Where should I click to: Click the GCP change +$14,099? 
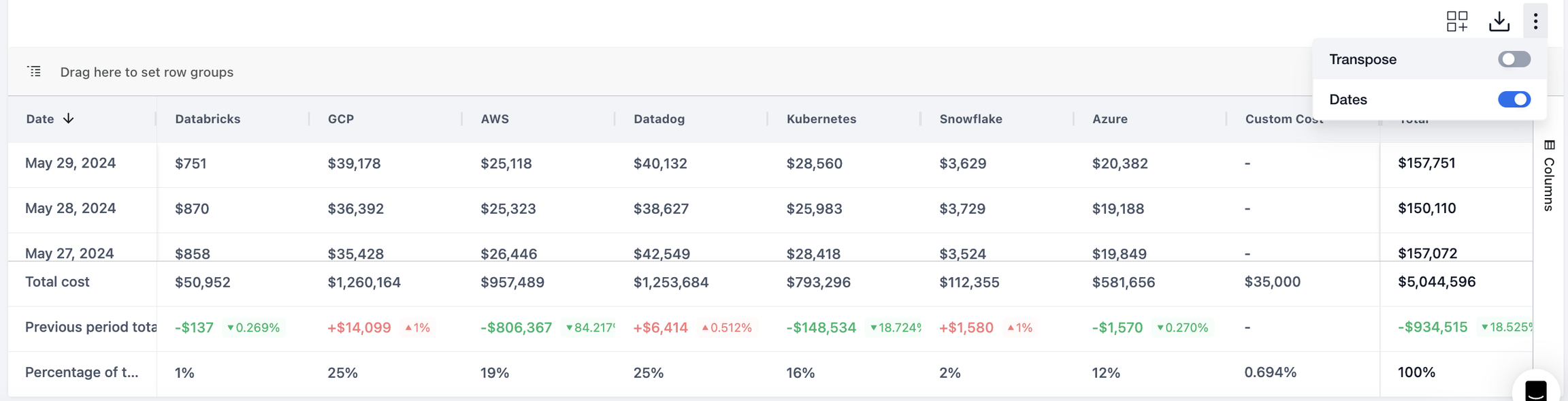coord(359,327)
